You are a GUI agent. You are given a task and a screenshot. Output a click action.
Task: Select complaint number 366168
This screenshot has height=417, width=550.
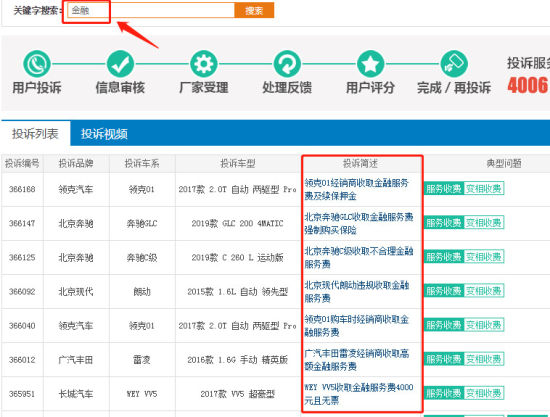click(22, 189)
